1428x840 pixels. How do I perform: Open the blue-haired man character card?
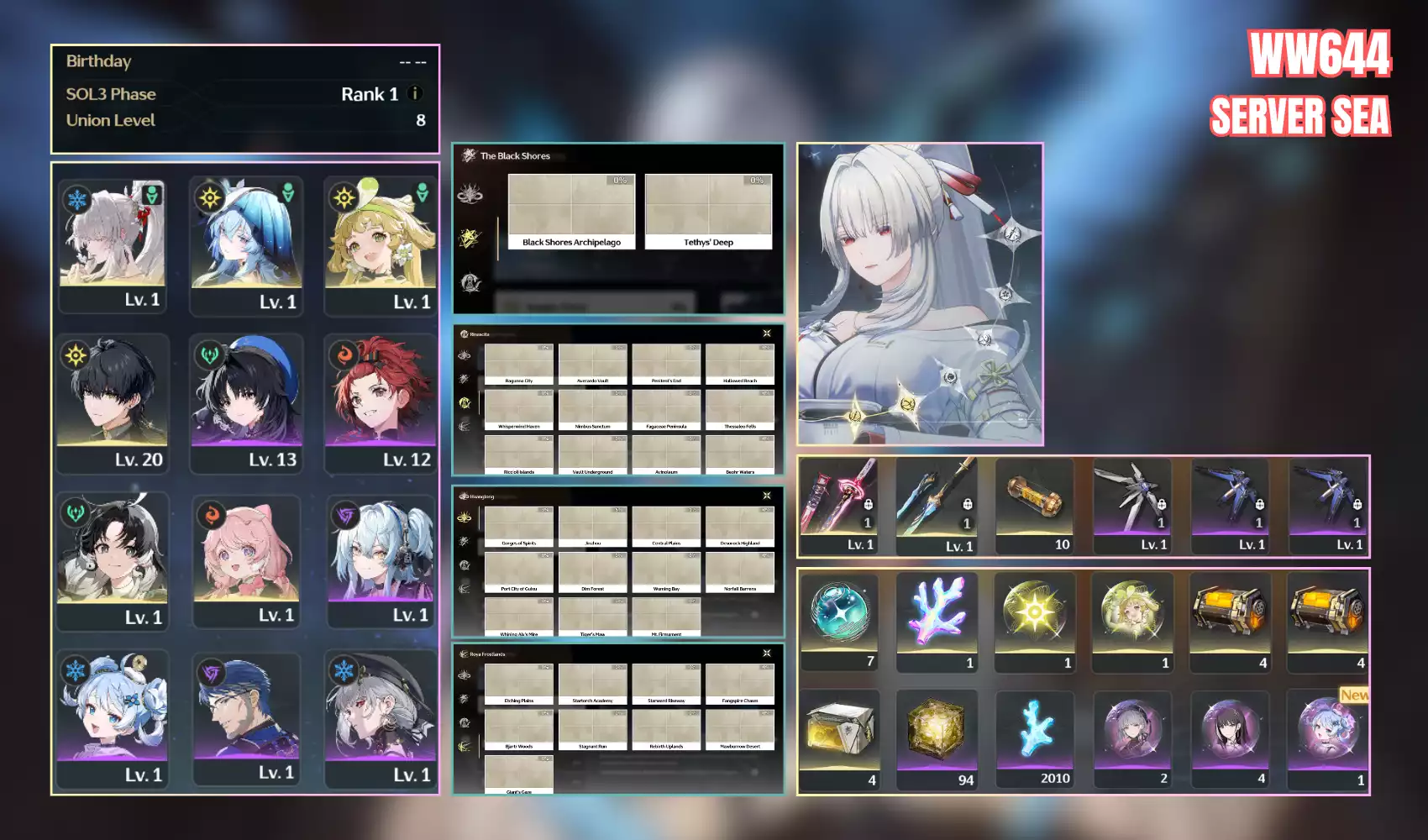point(246,720)
